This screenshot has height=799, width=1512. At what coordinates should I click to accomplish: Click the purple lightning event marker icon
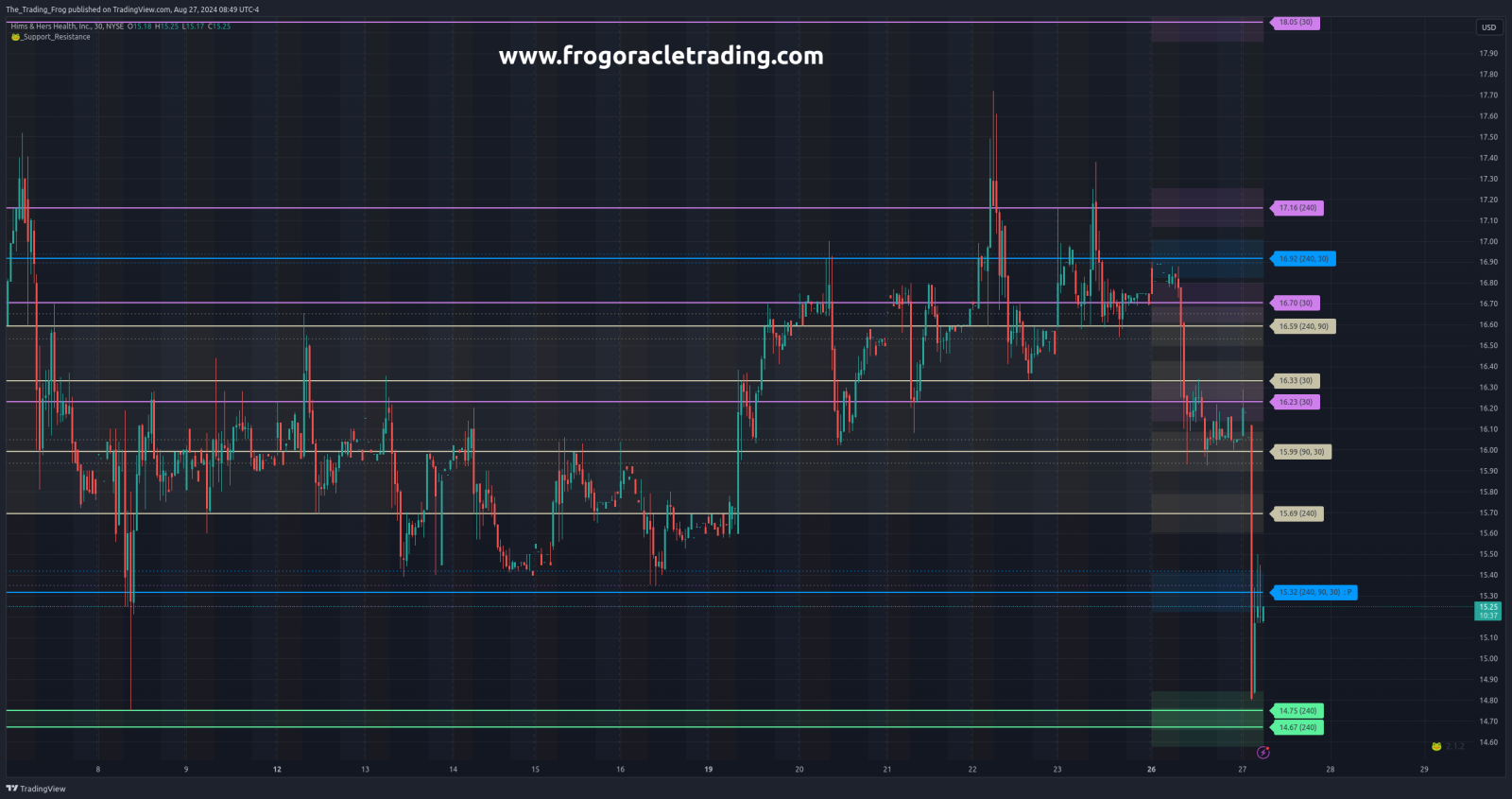click(1263, 753)
